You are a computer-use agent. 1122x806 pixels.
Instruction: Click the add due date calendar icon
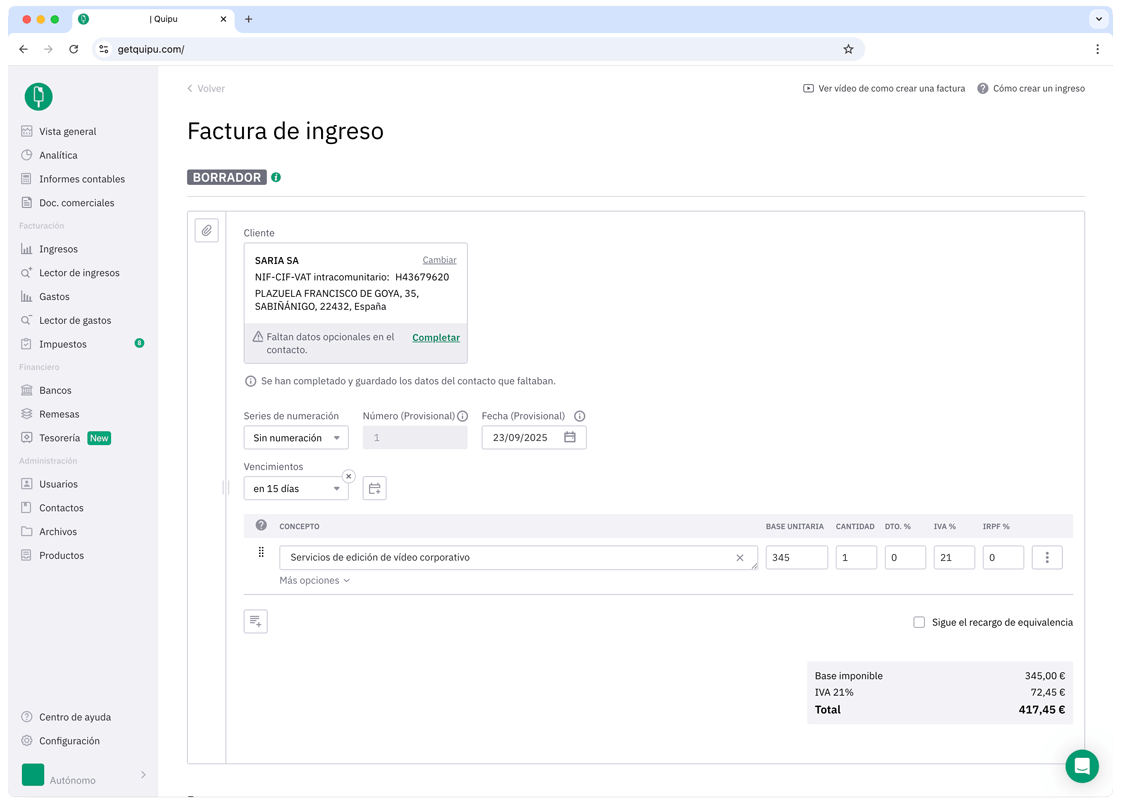tap(374, 489)
